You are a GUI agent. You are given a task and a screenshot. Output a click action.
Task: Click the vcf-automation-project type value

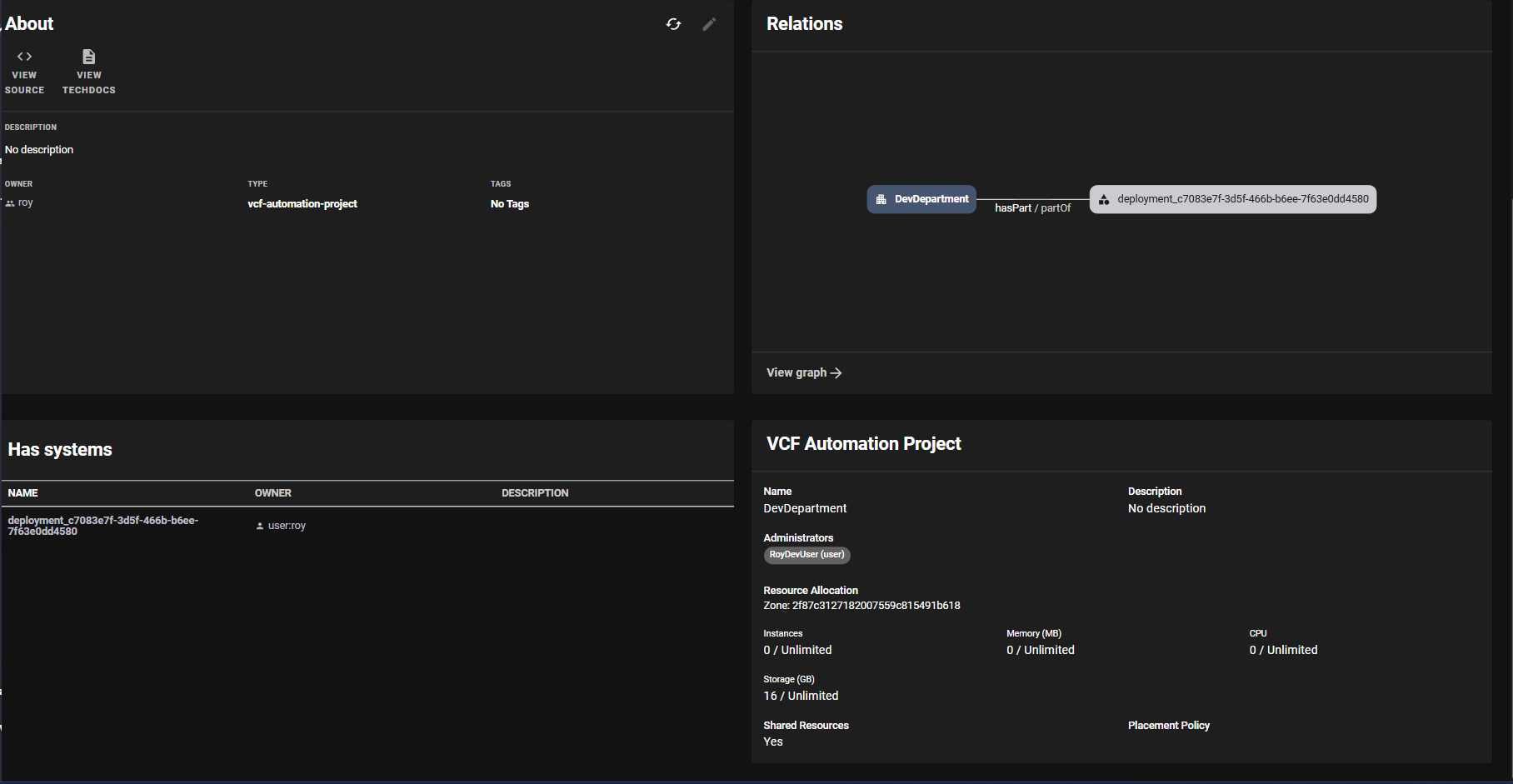302,204
